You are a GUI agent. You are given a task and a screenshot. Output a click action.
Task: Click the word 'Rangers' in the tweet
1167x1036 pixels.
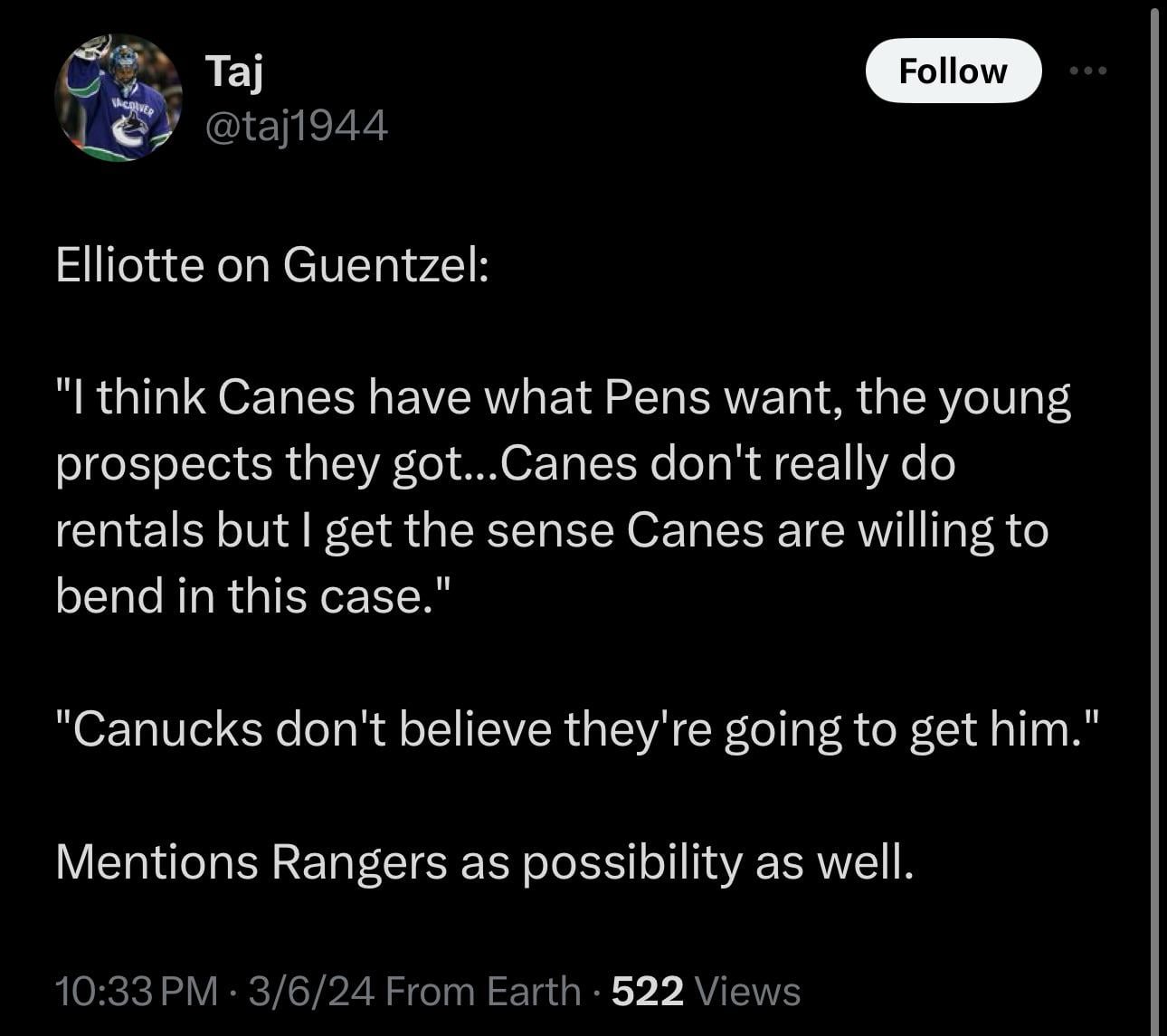(x=359, y=861)
